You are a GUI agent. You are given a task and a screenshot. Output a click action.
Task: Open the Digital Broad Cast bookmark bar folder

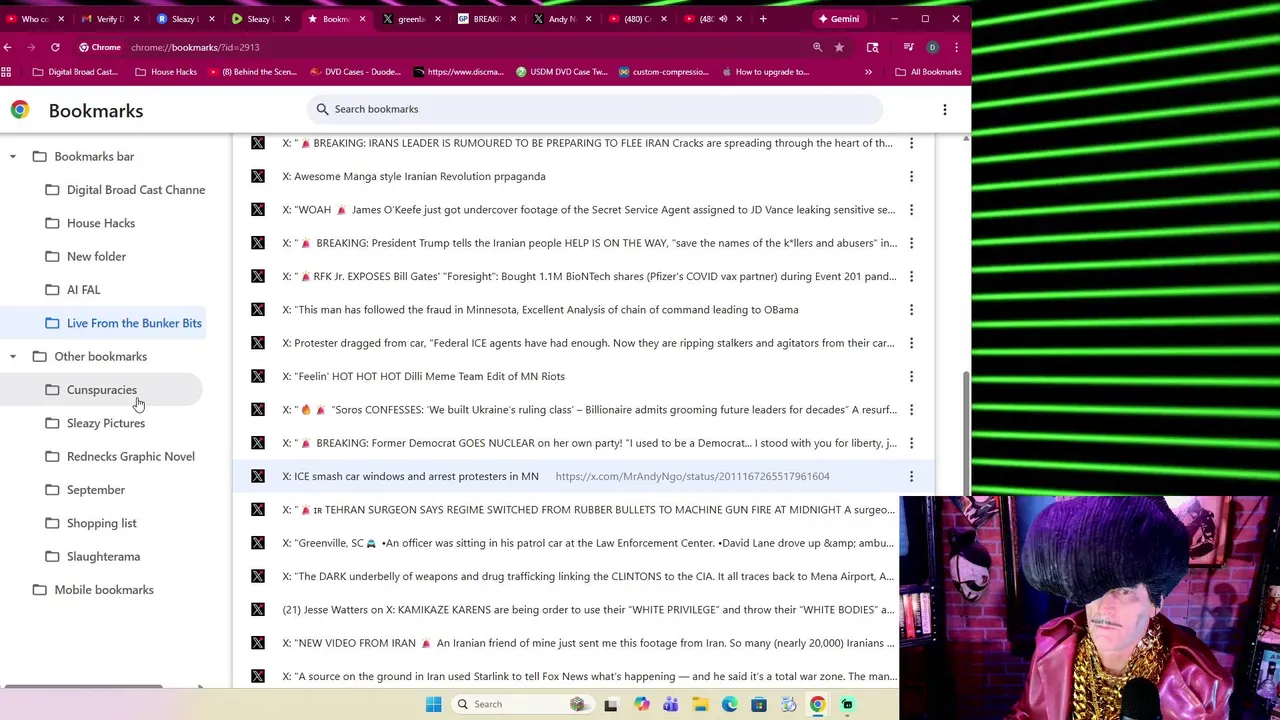[75, 72]
